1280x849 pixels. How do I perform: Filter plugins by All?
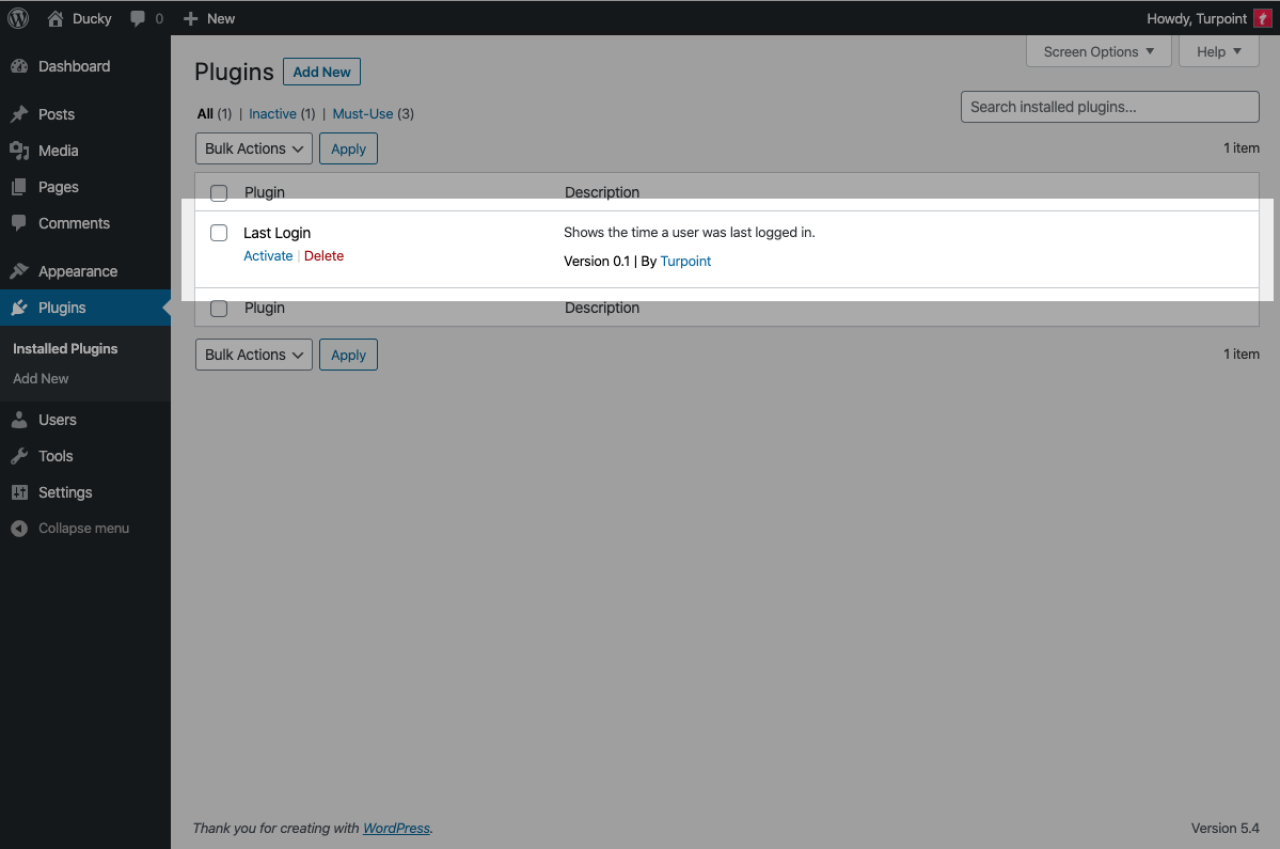coord(205,114)
